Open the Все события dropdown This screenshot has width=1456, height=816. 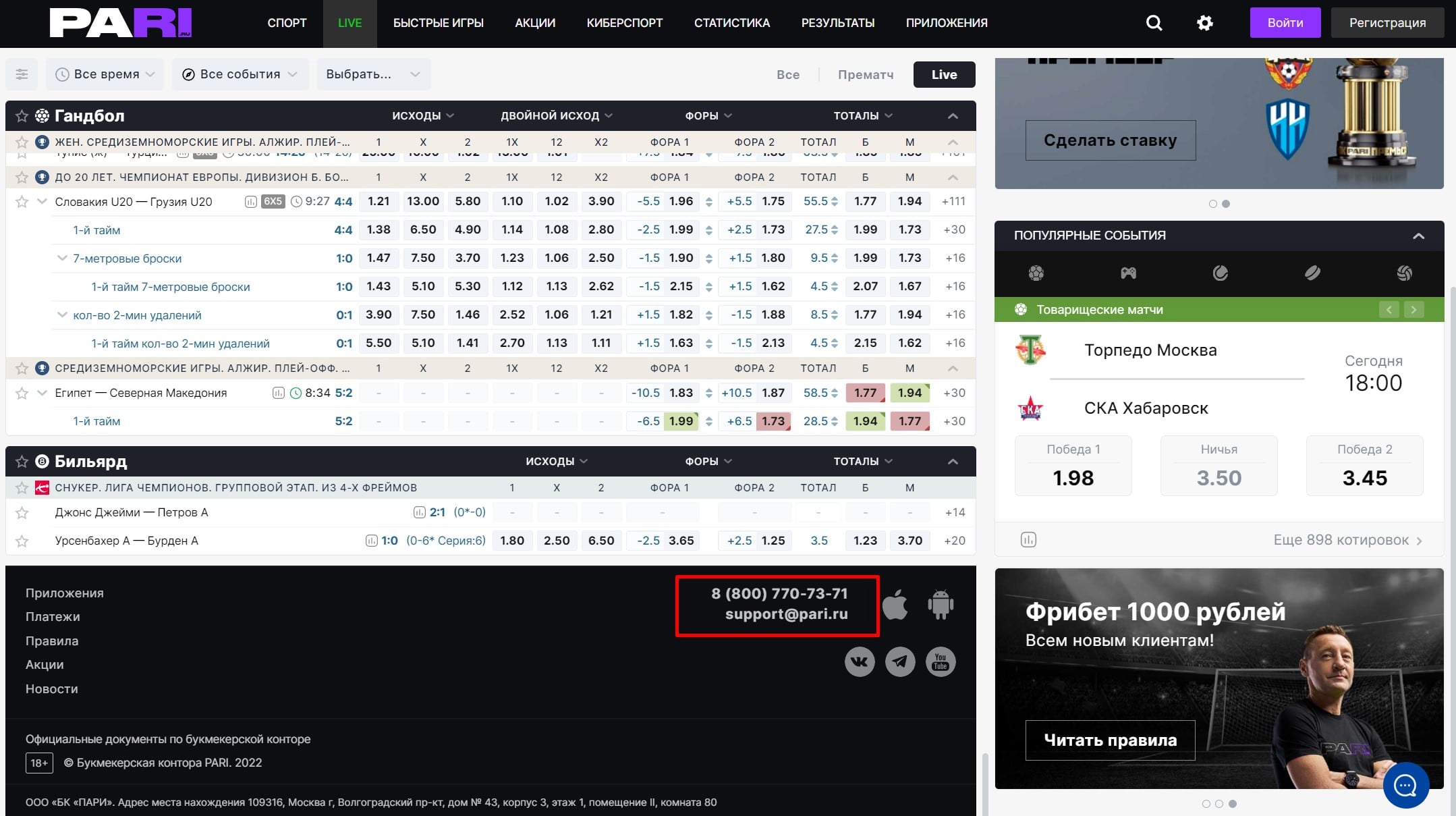[240, 74]
